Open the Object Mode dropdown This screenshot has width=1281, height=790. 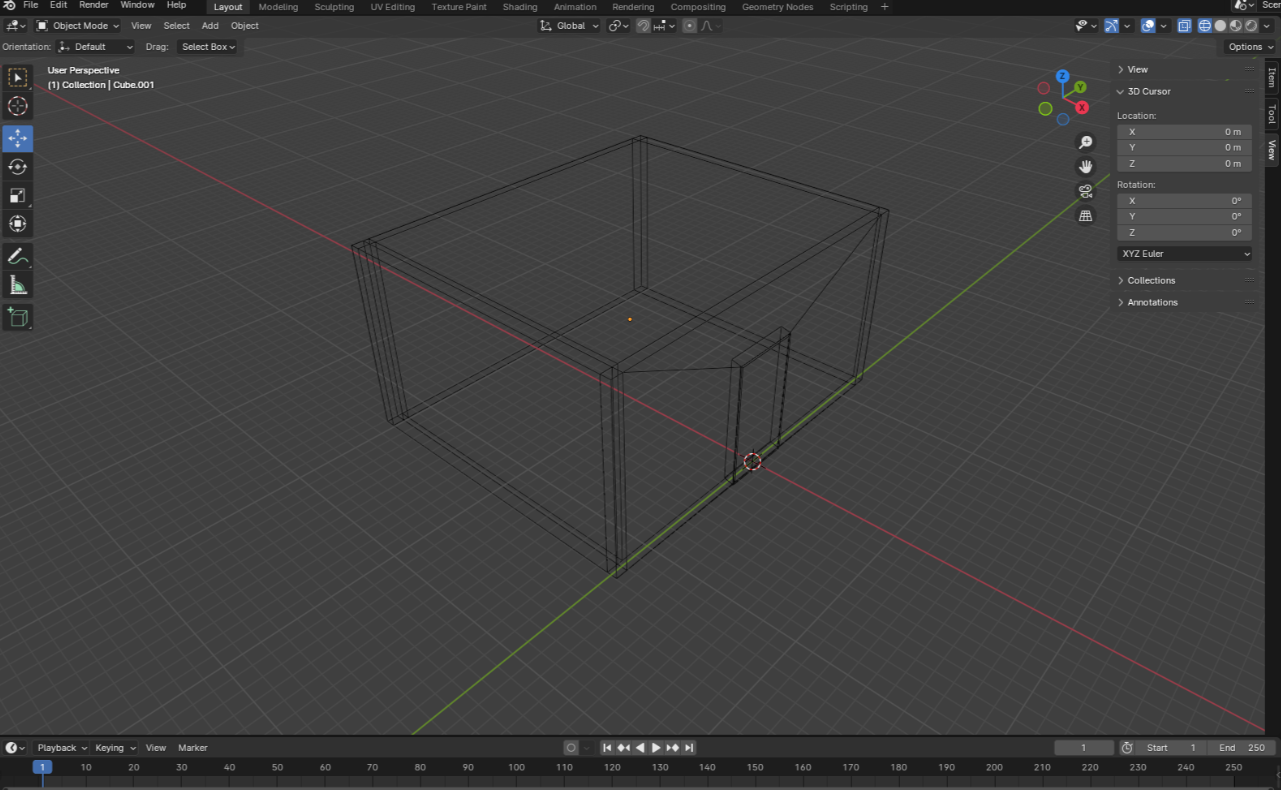click(78, 26)
